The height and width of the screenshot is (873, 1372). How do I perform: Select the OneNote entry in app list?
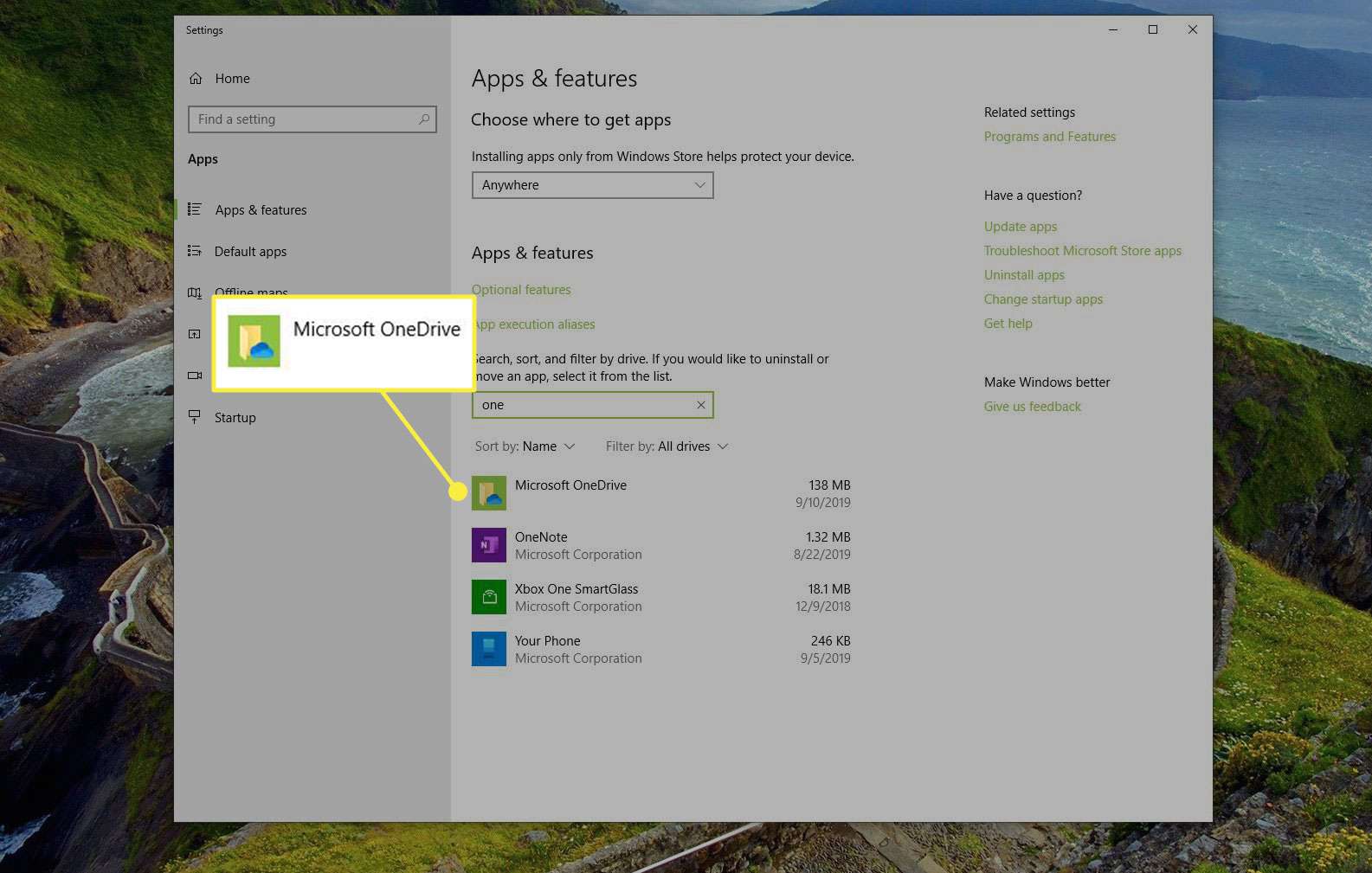pyautogui.click(x=661, y=545)
